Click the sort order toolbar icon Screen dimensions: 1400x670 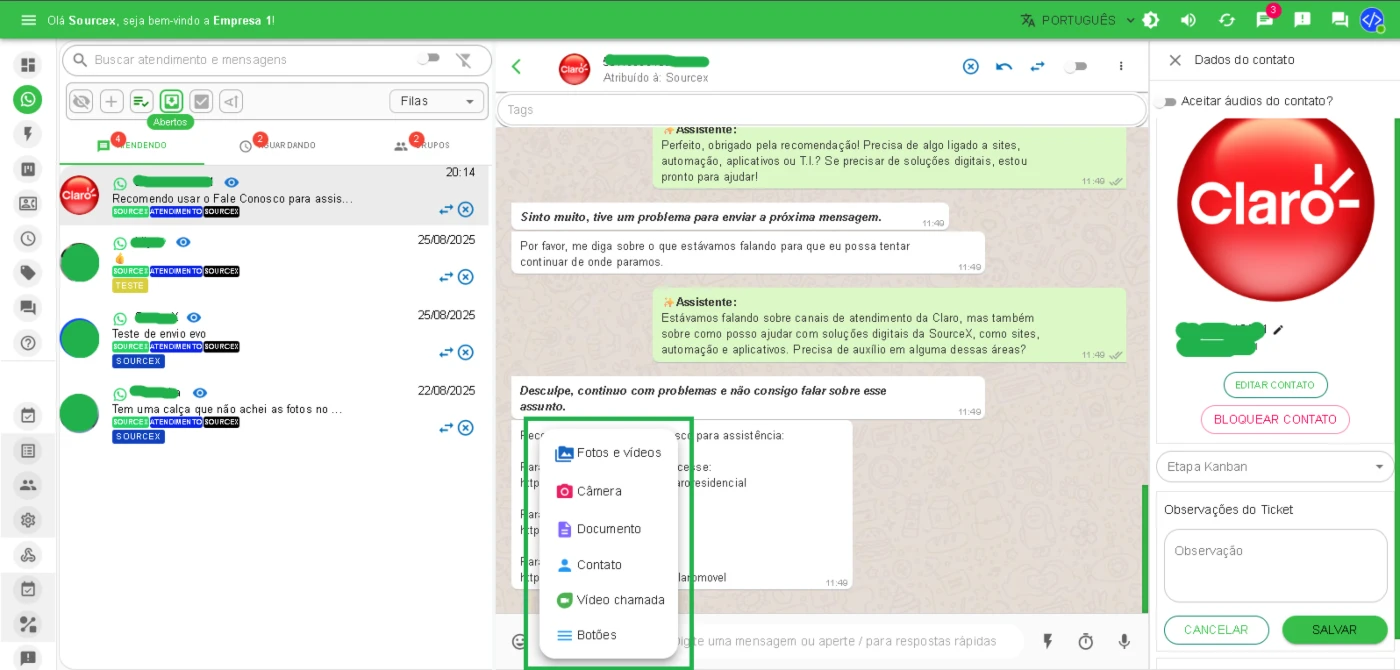coord(231,101)
